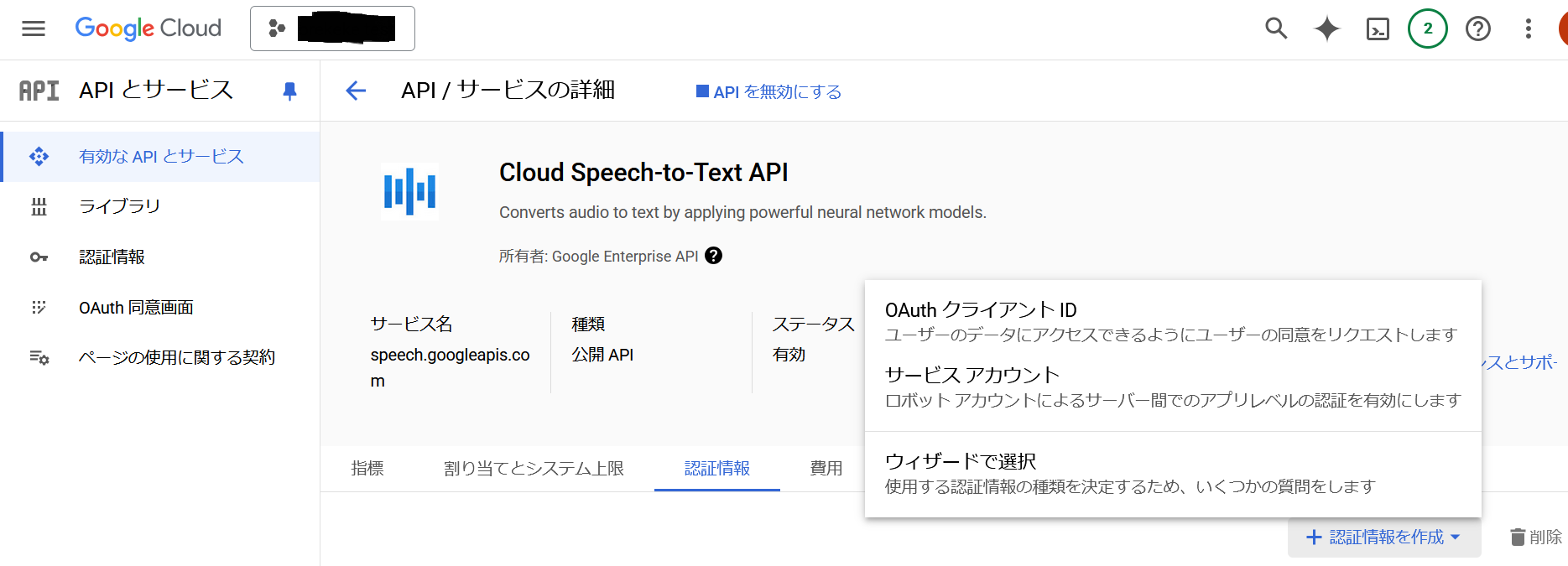Click owner info help icon
1568x566 pixels.
(713, 256)
